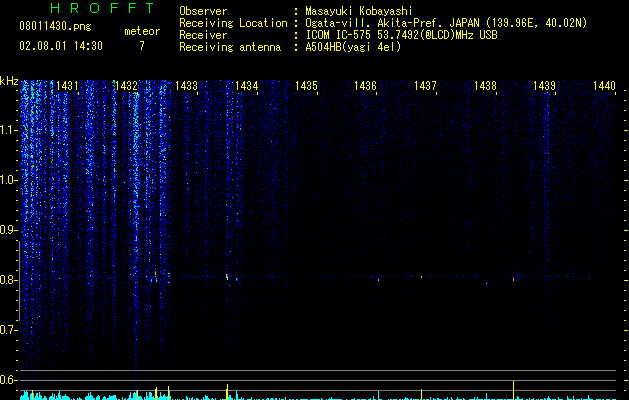Click the 1438 time marker
629x400 pixels.
[x=485, y=86]
